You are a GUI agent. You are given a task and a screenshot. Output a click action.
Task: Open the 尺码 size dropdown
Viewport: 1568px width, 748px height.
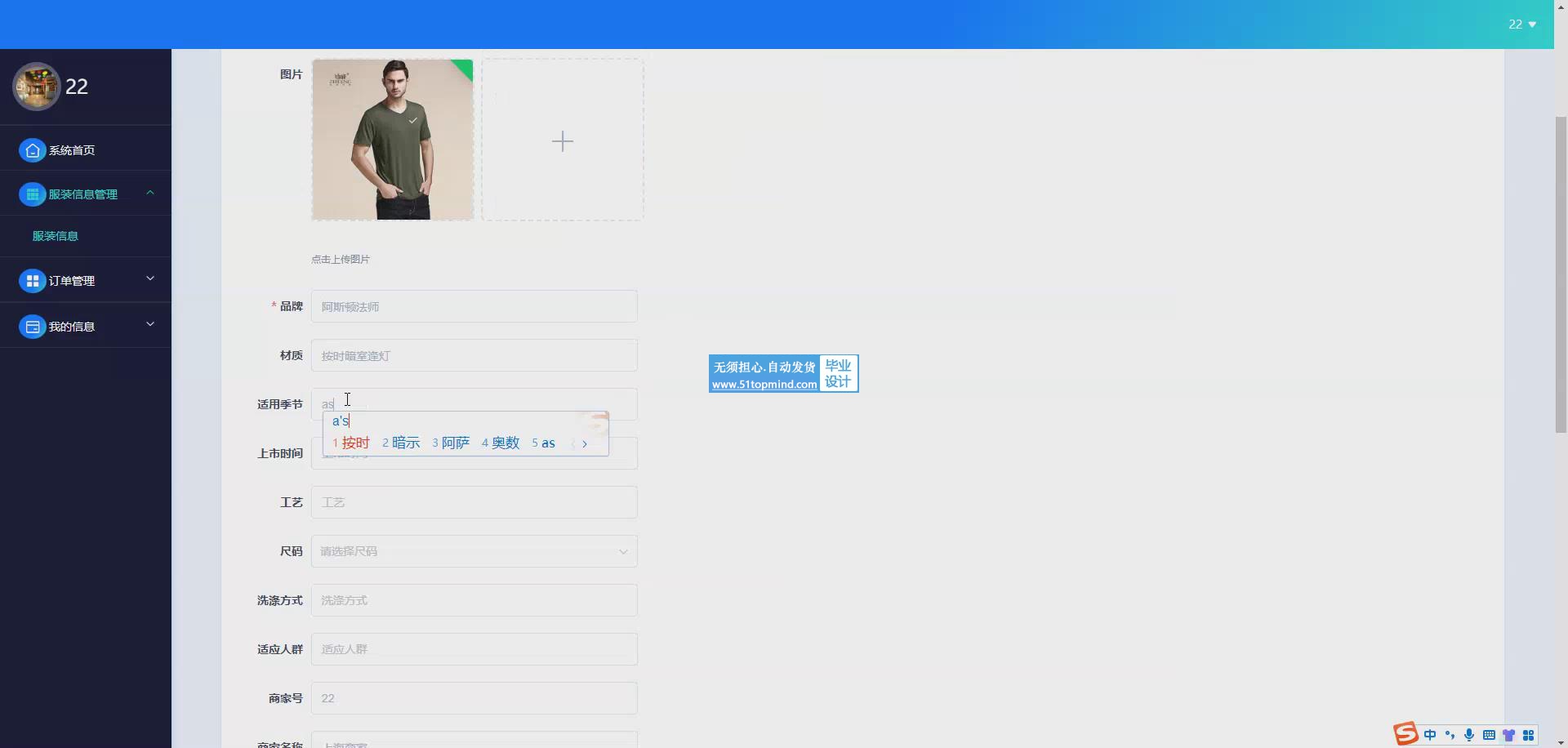coord(474,551)
